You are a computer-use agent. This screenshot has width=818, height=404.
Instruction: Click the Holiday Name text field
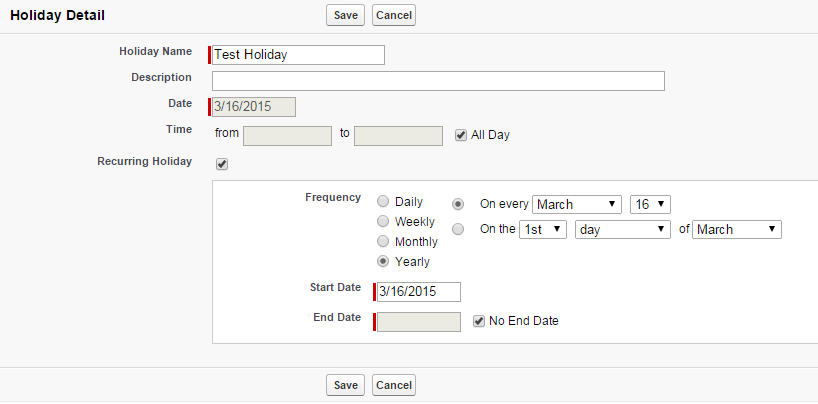298,55
